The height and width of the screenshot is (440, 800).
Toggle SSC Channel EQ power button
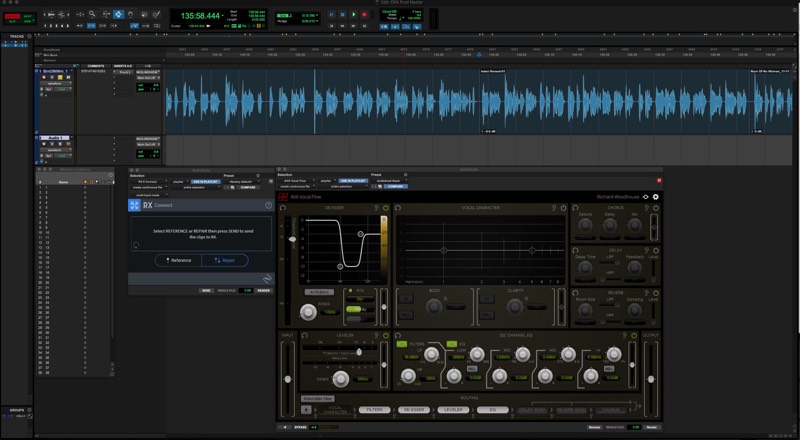pos(634,335)
